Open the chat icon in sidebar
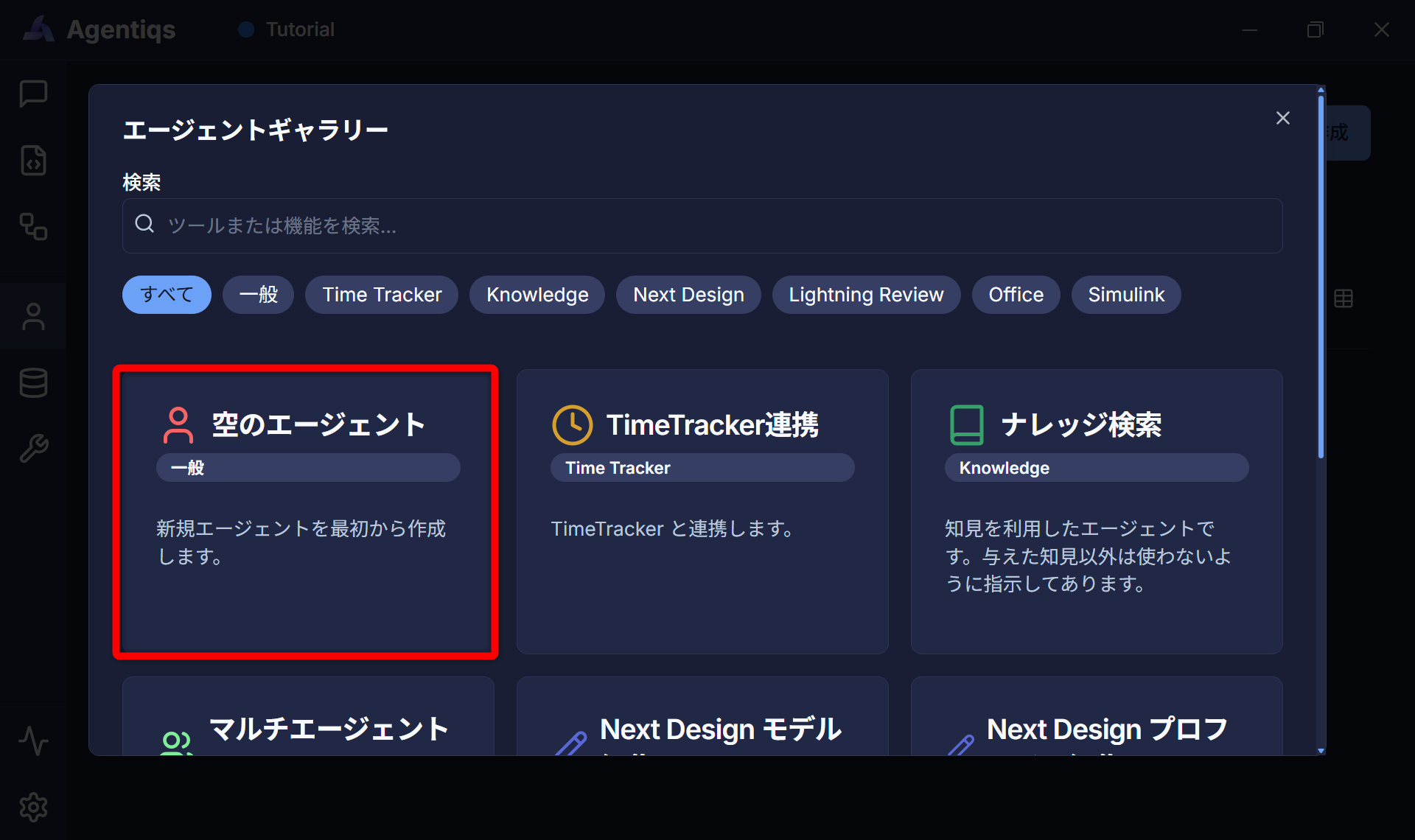Viewport: 1415px width, 840px height. pos(33,94)
